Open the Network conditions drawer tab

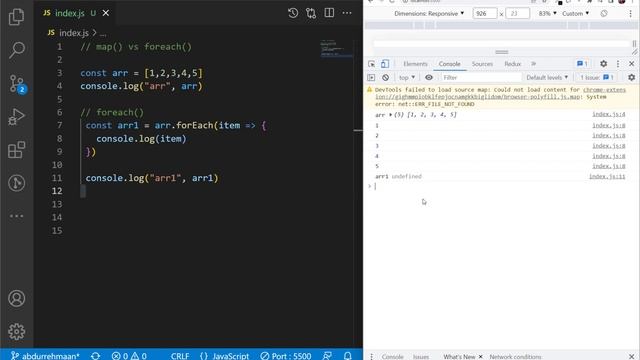tap(515, 356)
